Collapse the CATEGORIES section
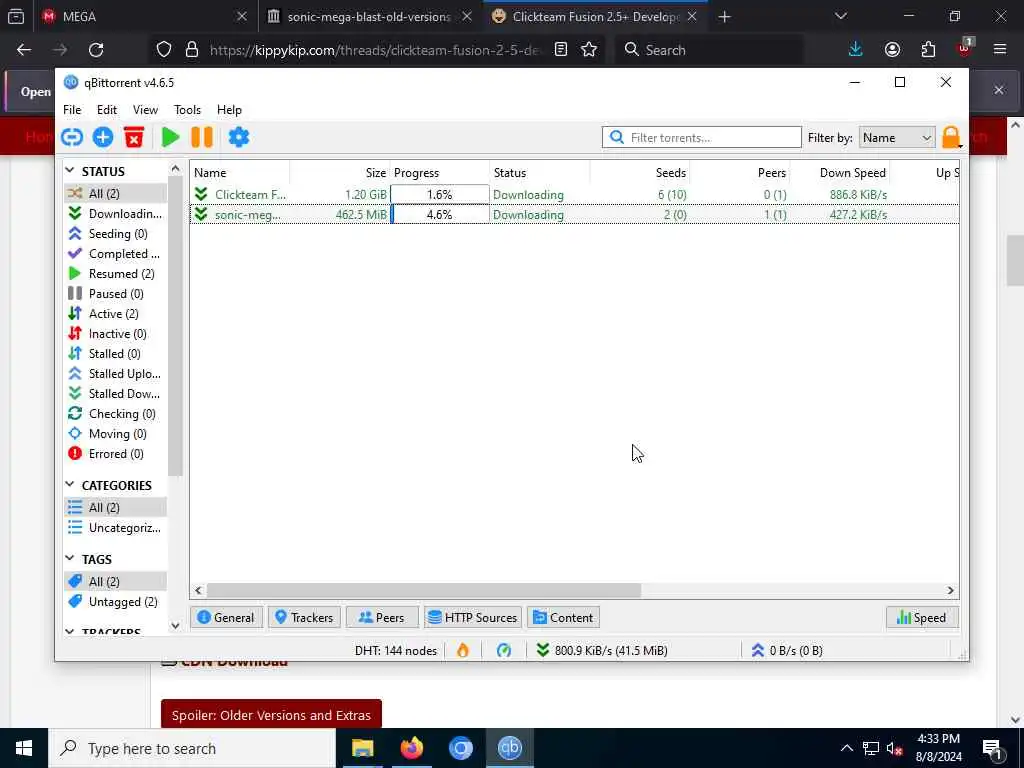This screenshot has width=1024, height=768. [70, 485]
